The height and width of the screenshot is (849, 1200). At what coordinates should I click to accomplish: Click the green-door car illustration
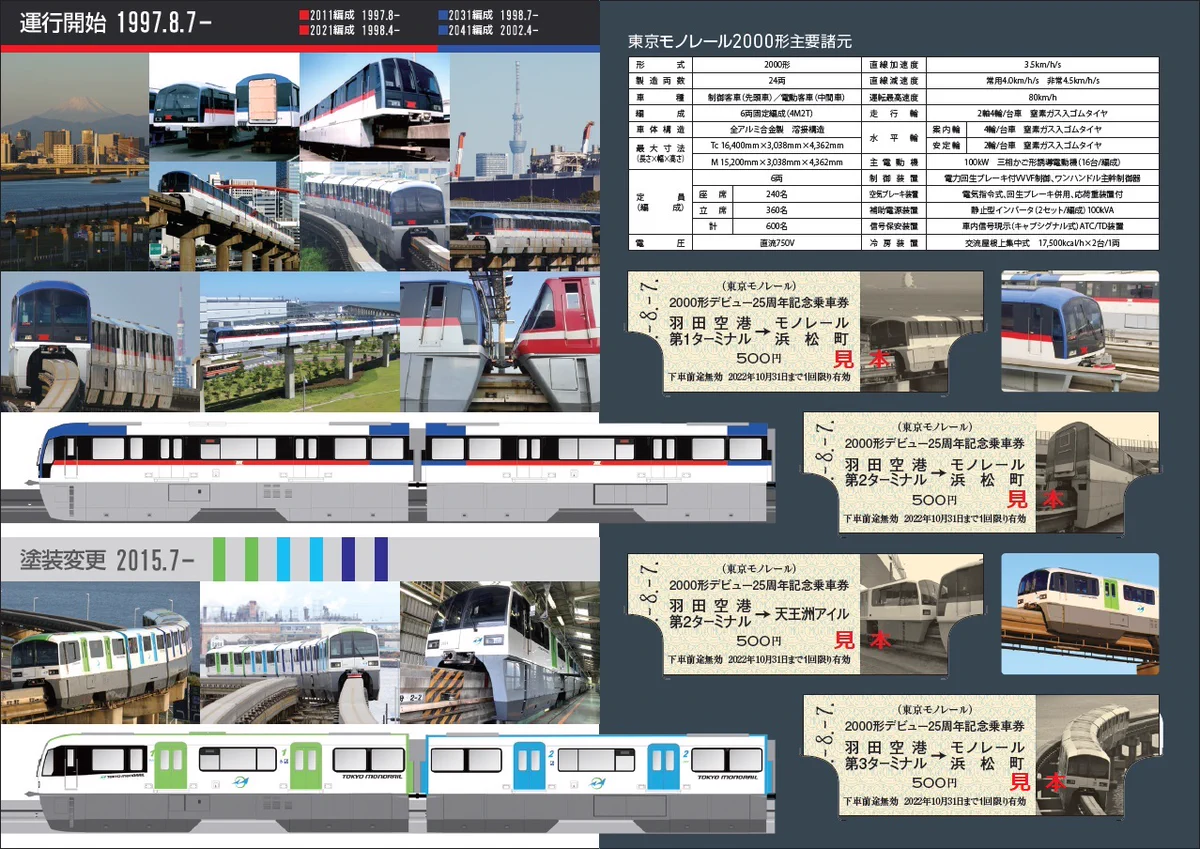point(223,781)
